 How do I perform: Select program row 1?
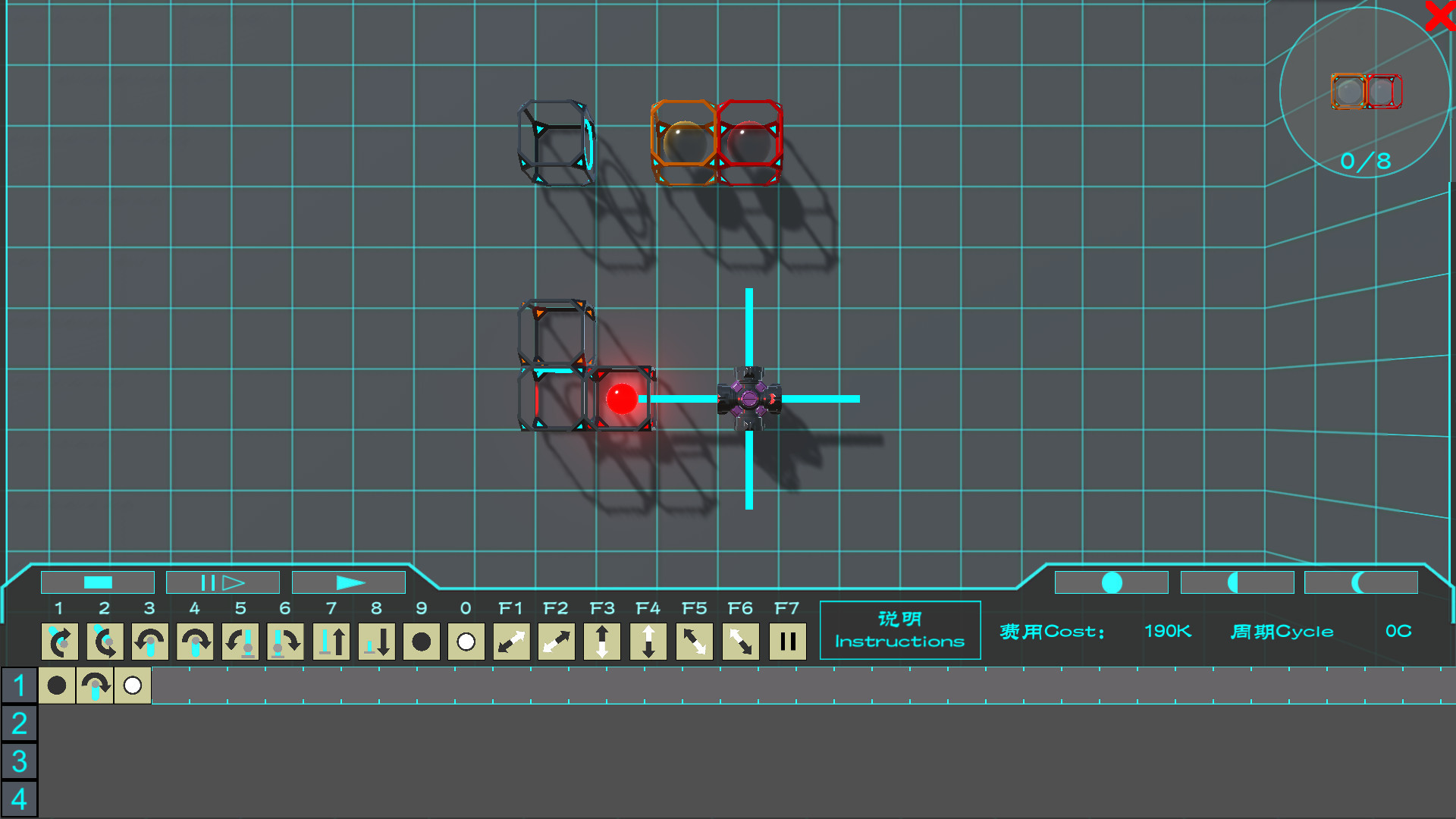19,686
